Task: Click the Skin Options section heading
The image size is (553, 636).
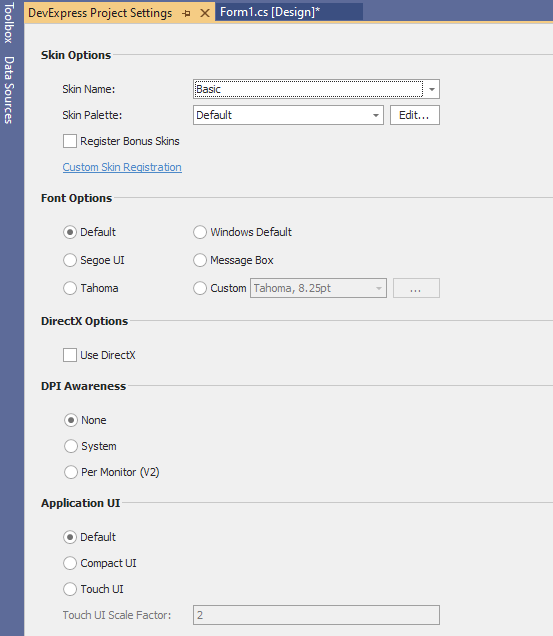Action: click(x=76, y=55)
